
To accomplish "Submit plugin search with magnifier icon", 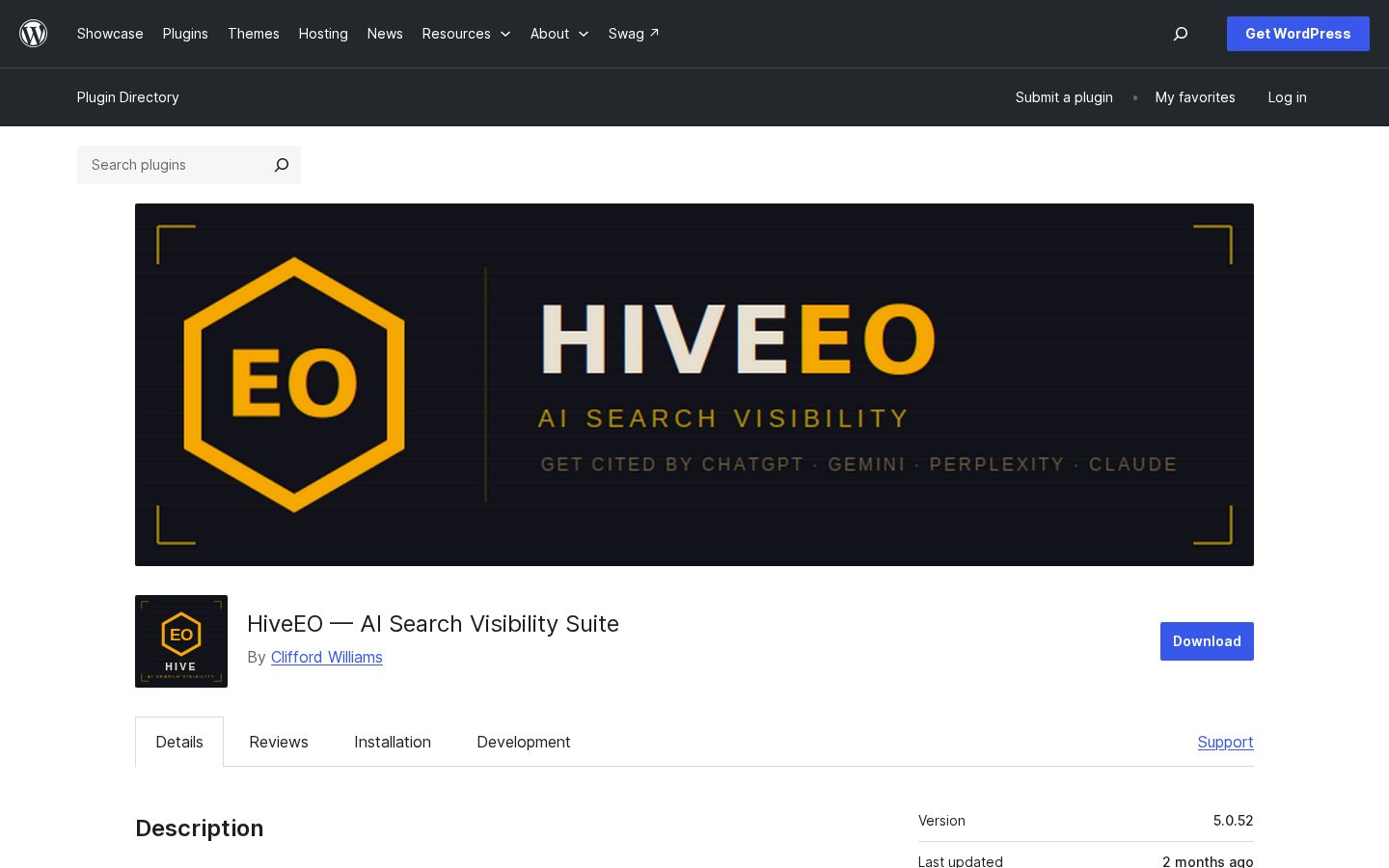I will tap(282, 165).
